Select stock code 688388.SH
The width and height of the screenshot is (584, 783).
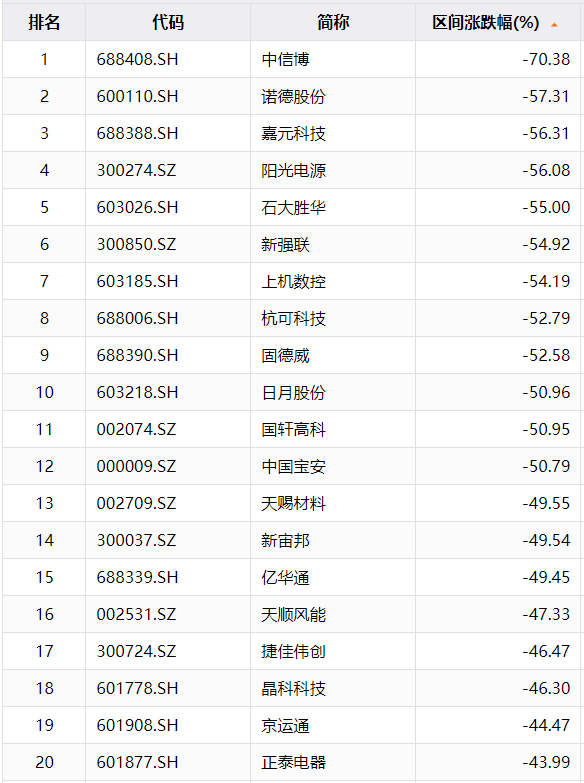pos(137,133)
